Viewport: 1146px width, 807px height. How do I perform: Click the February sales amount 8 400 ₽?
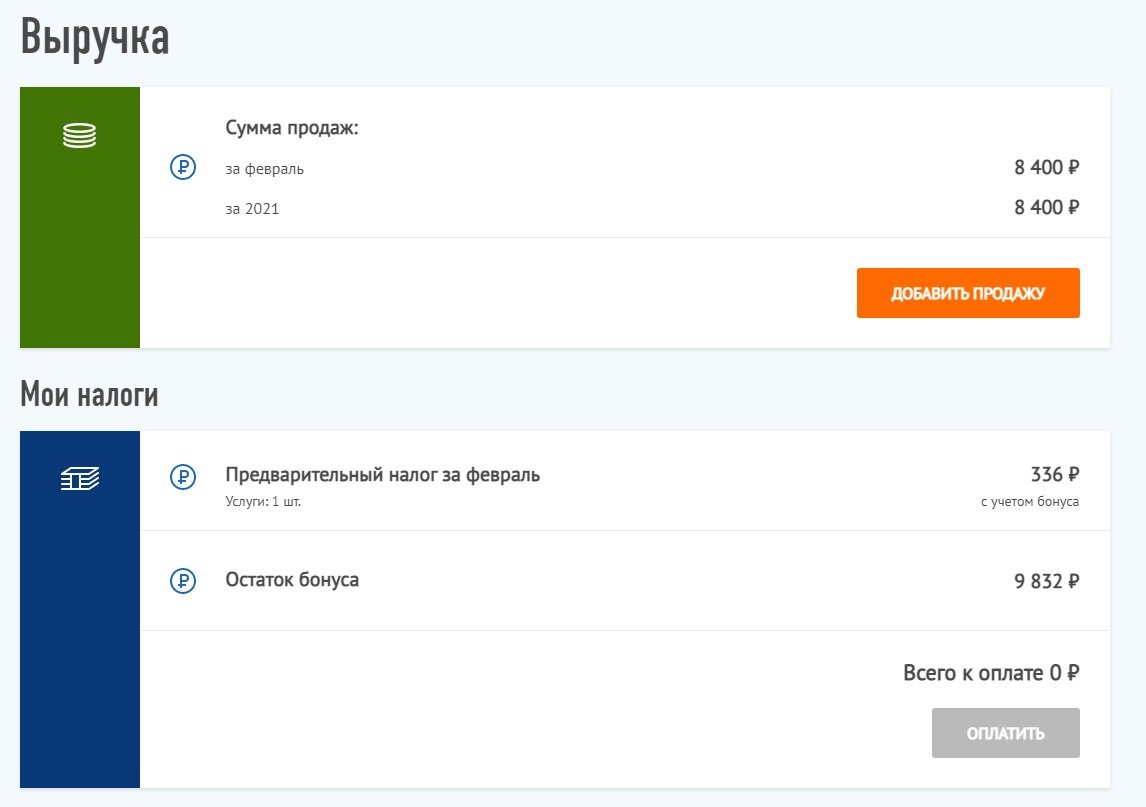point(1046,168)
